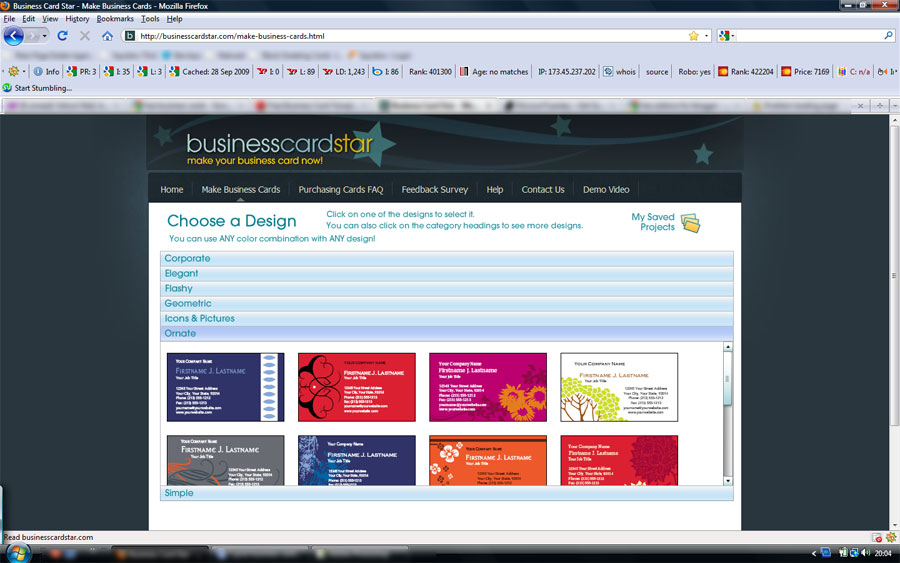The image size is (900, 563).
Task: Open a new tab with plus button
Action: pos(880,106)
